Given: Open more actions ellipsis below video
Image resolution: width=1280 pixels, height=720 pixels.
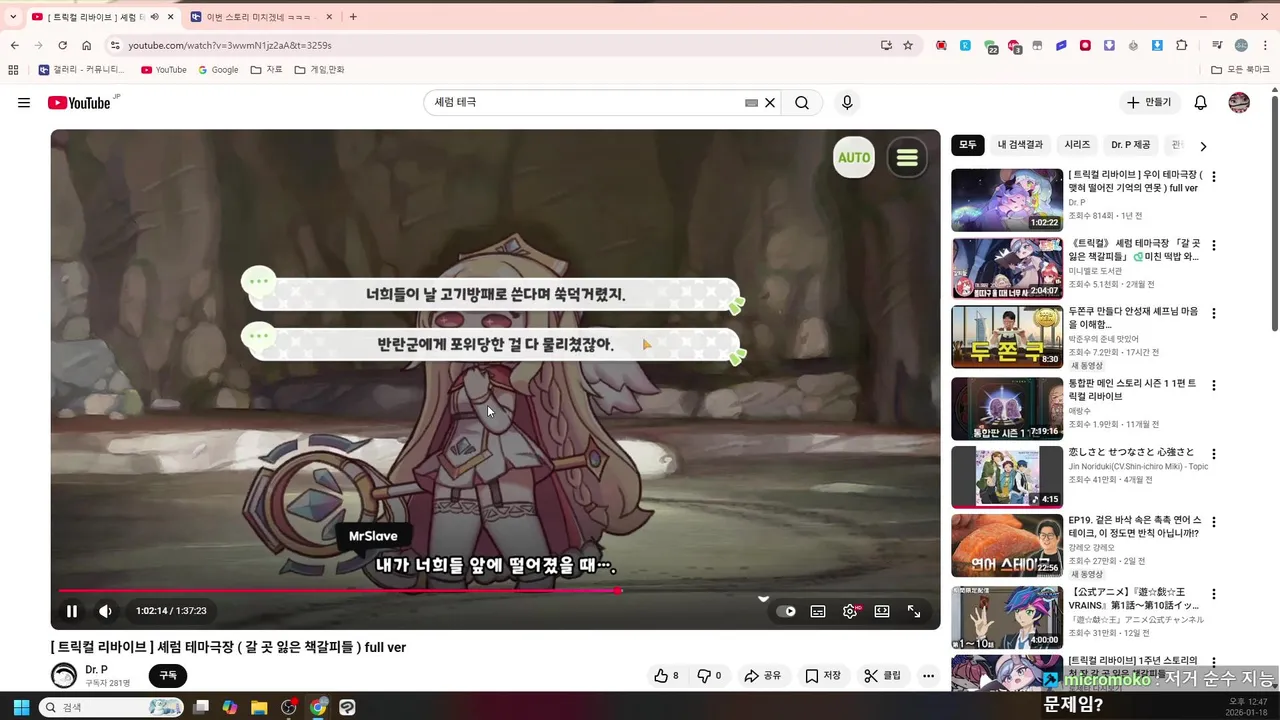Looking at the screenshot, I should coord(929,676).
